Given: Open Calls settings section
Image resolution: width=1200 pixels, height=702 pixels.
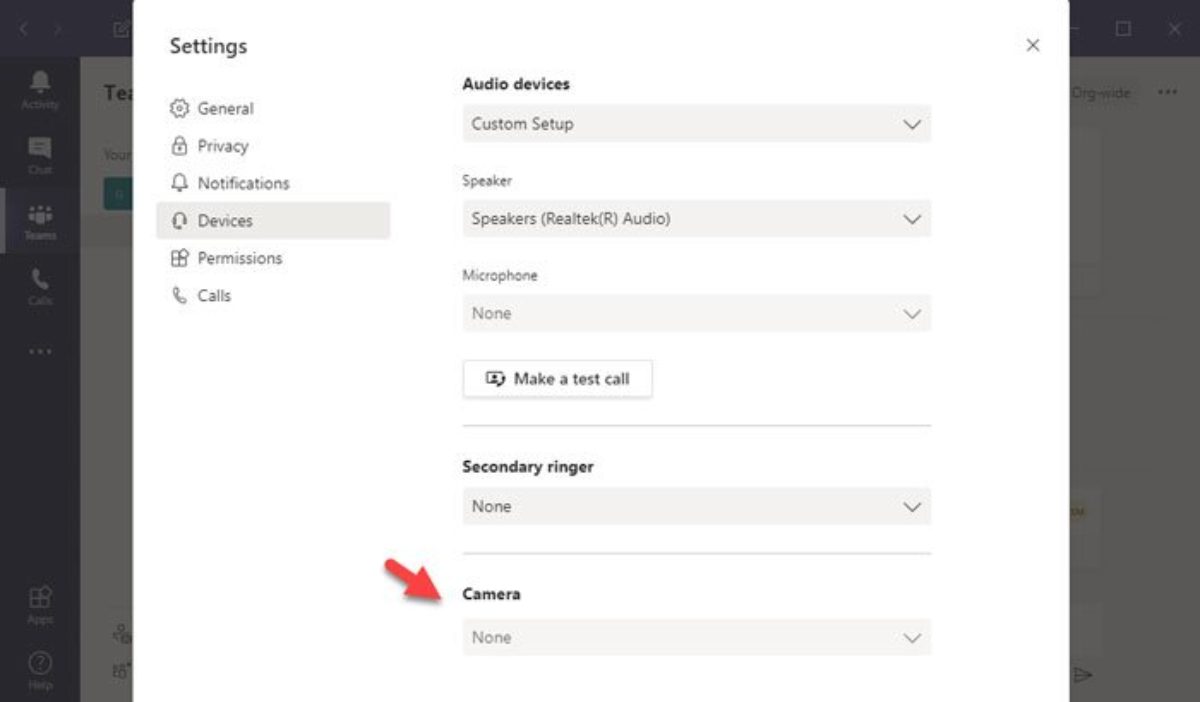Looking at the screenshot, I should pos(214,295).
